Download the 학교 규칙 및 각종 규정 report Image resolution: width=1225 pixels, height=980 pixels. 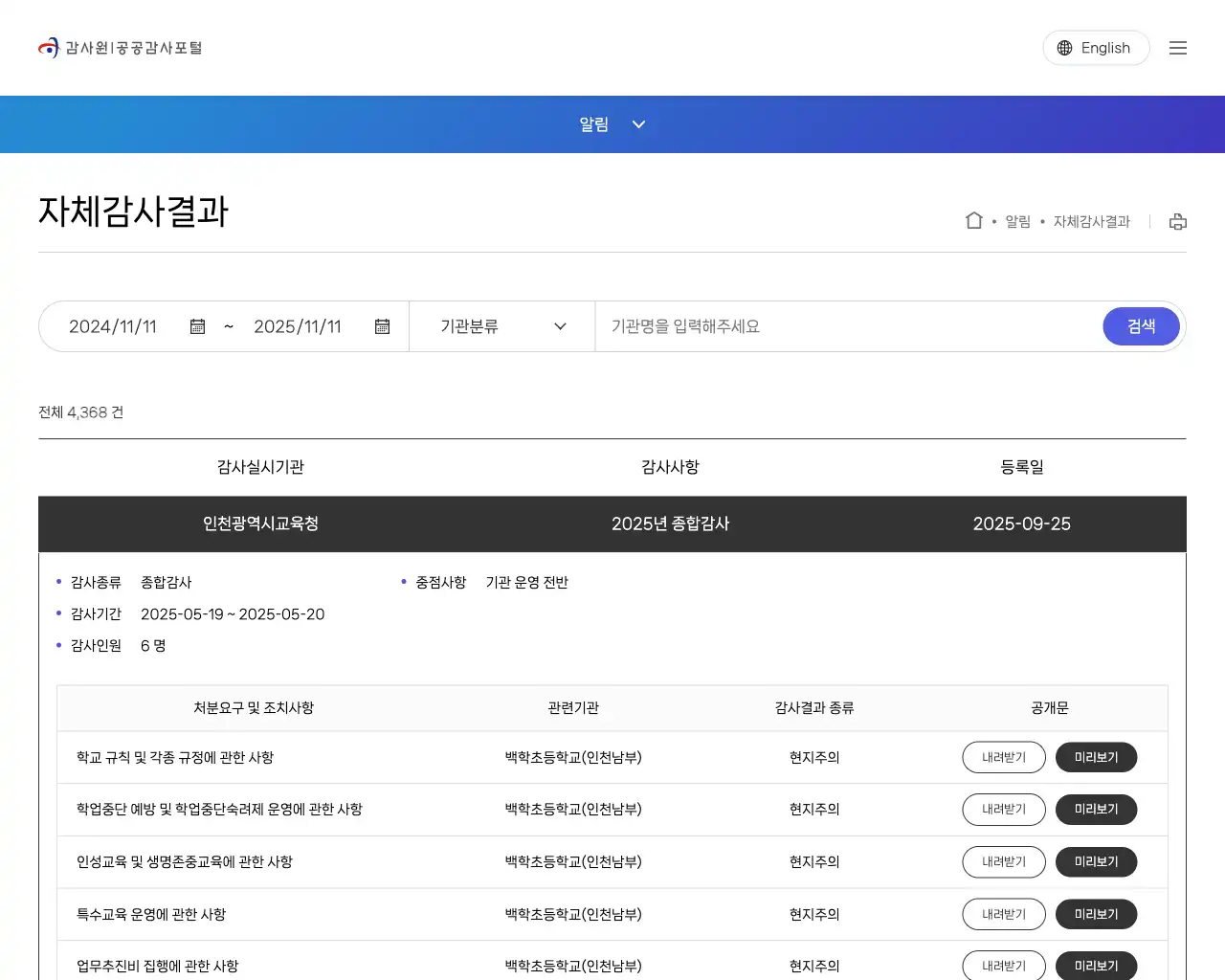[1003, 757]
